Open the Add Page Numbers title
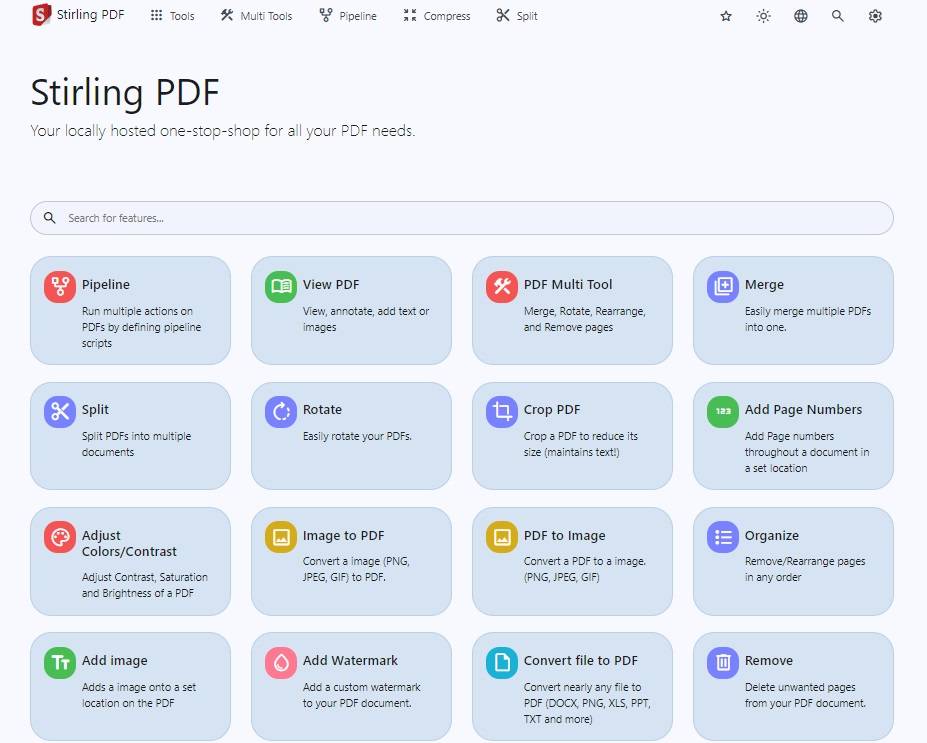 tap(803, 410)
